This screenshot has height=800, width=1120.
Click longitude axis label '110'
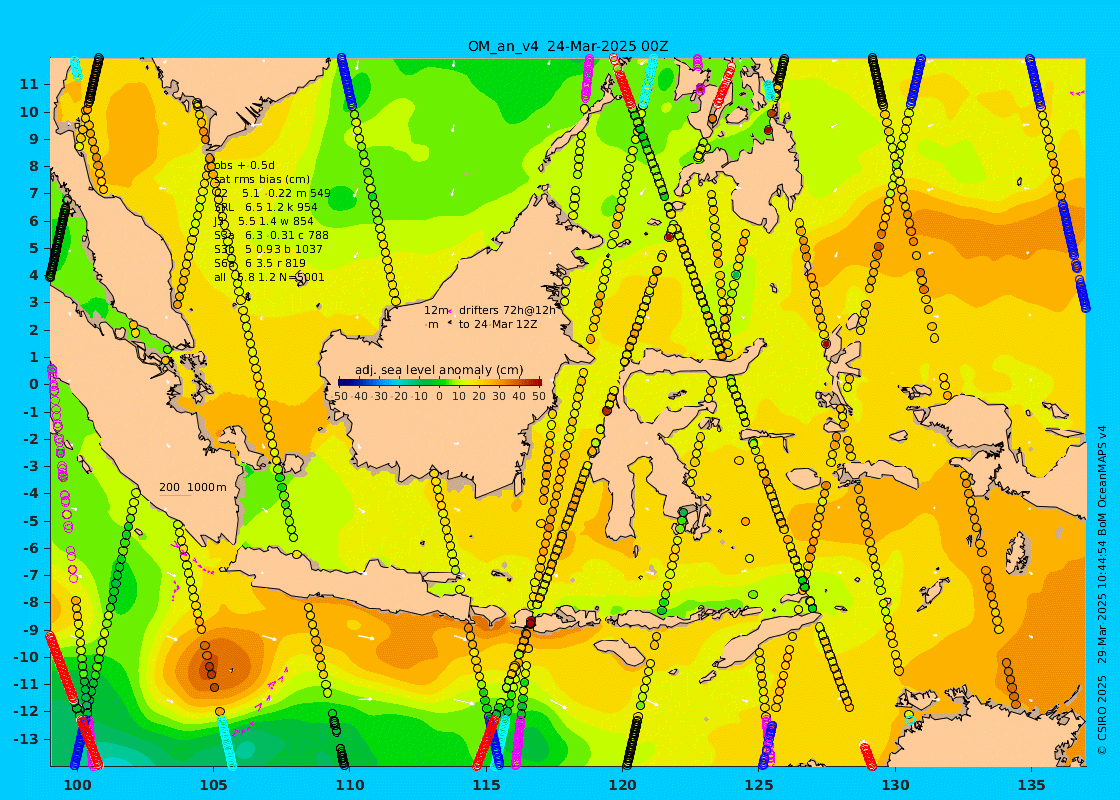[350, 784]
